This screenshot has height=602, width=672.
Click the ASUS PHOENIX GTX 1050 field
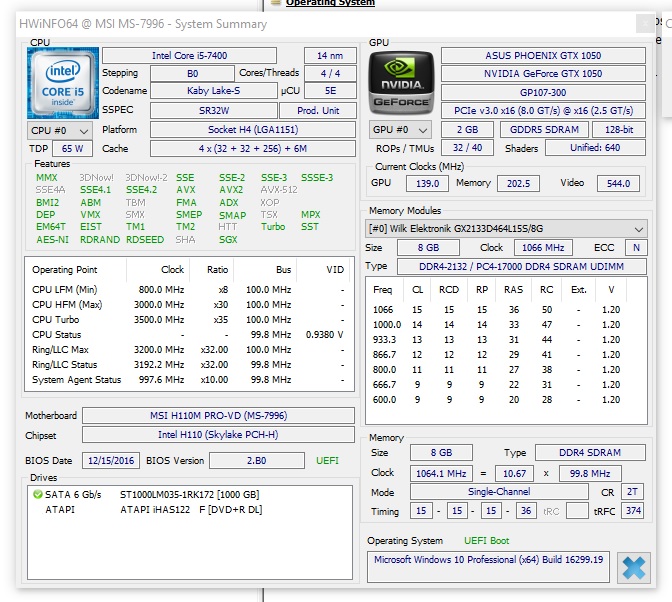[543, 56]
